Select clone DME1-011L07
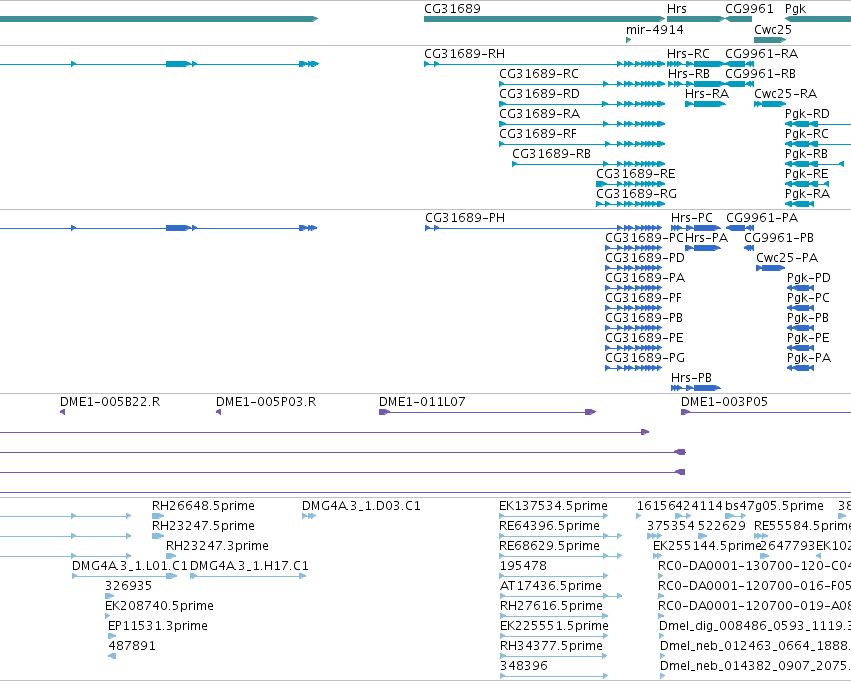Screen dimensions: 851x681 coord(422,402)
